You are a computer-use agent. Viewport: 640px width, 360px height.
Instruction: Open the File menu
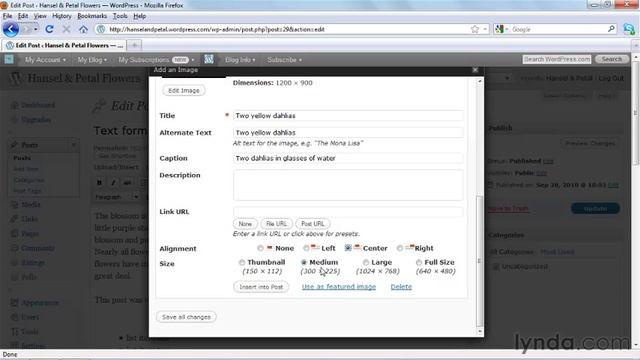[x=7, y=16]
